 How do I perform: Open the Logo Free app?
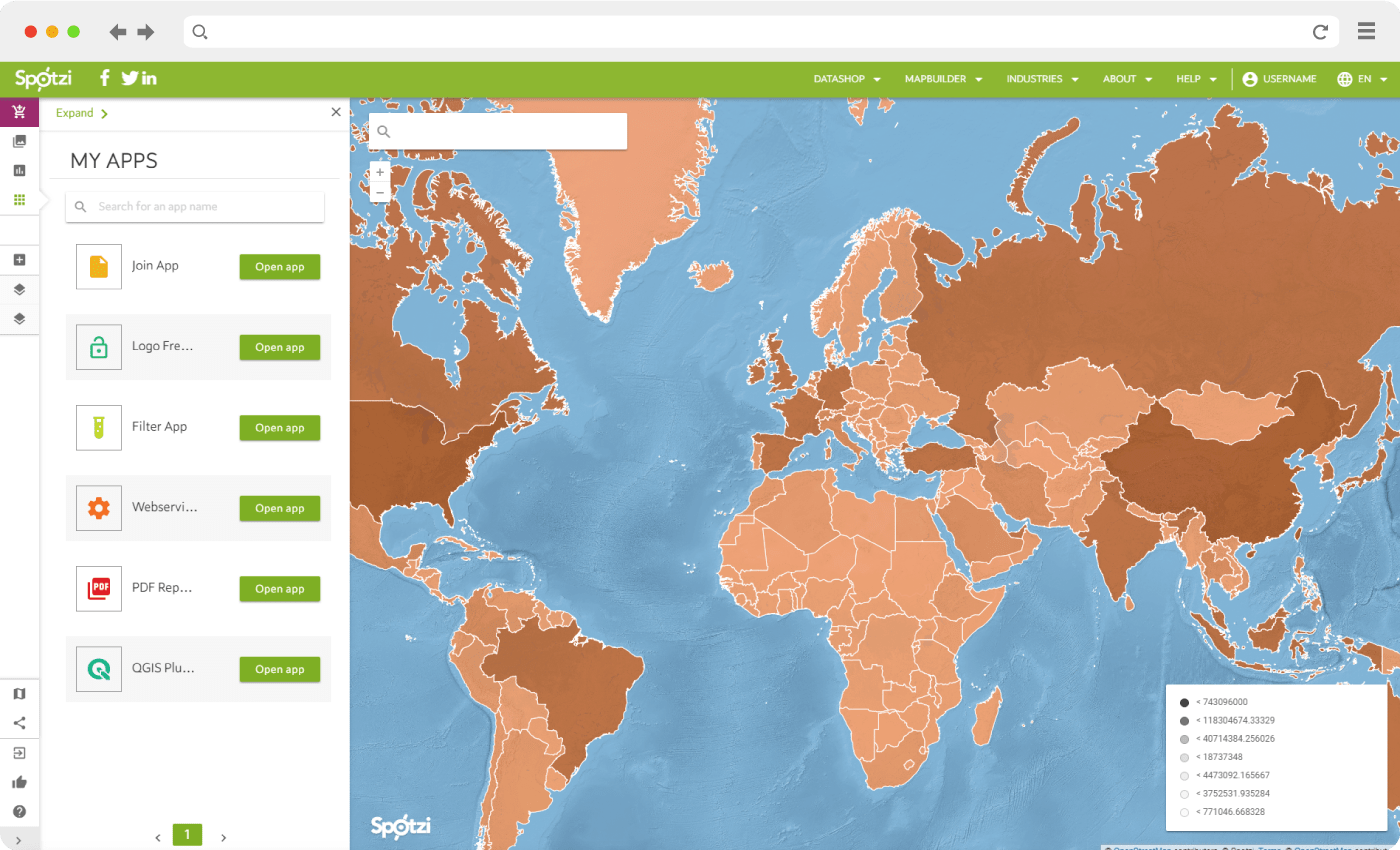coord(280,347)
